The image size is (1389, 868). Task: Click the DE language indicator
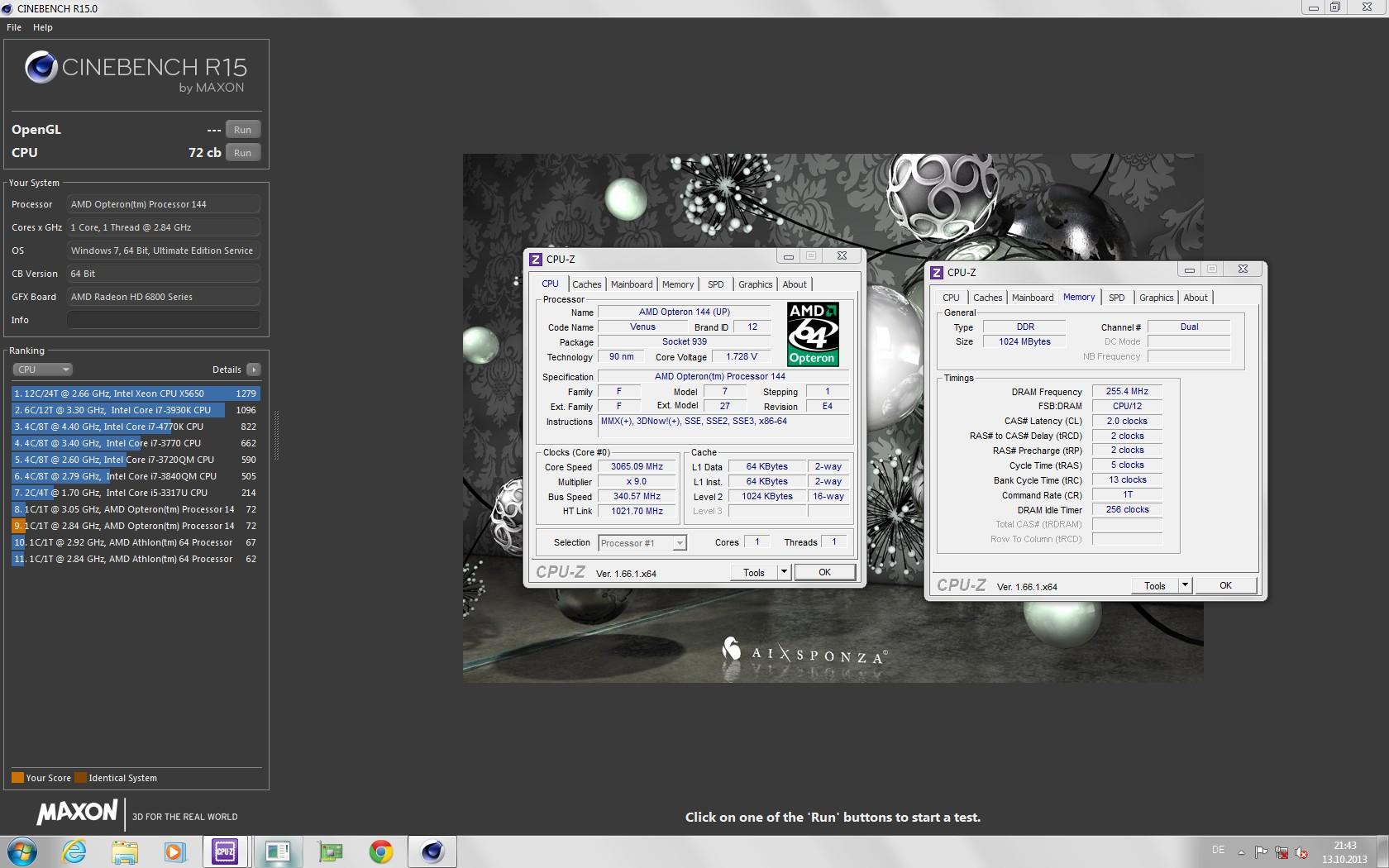1218,850
